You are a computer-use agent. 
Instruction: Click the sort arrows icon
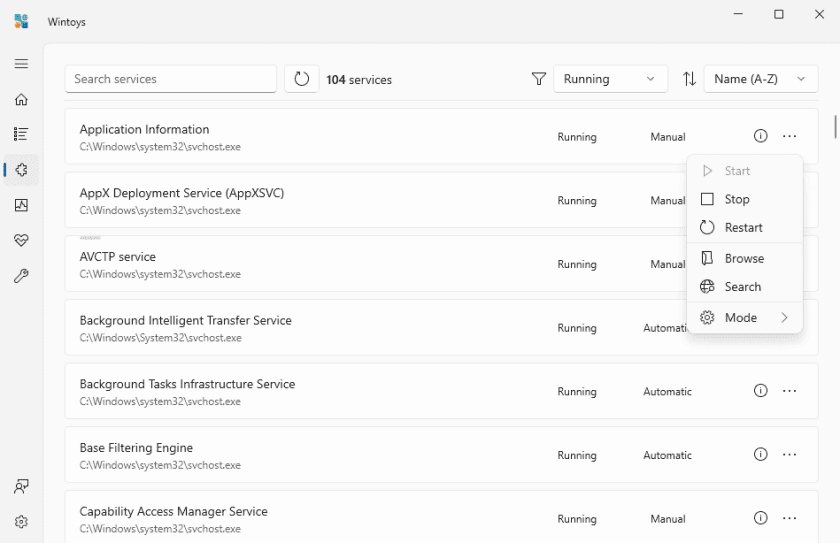[689, 79]
